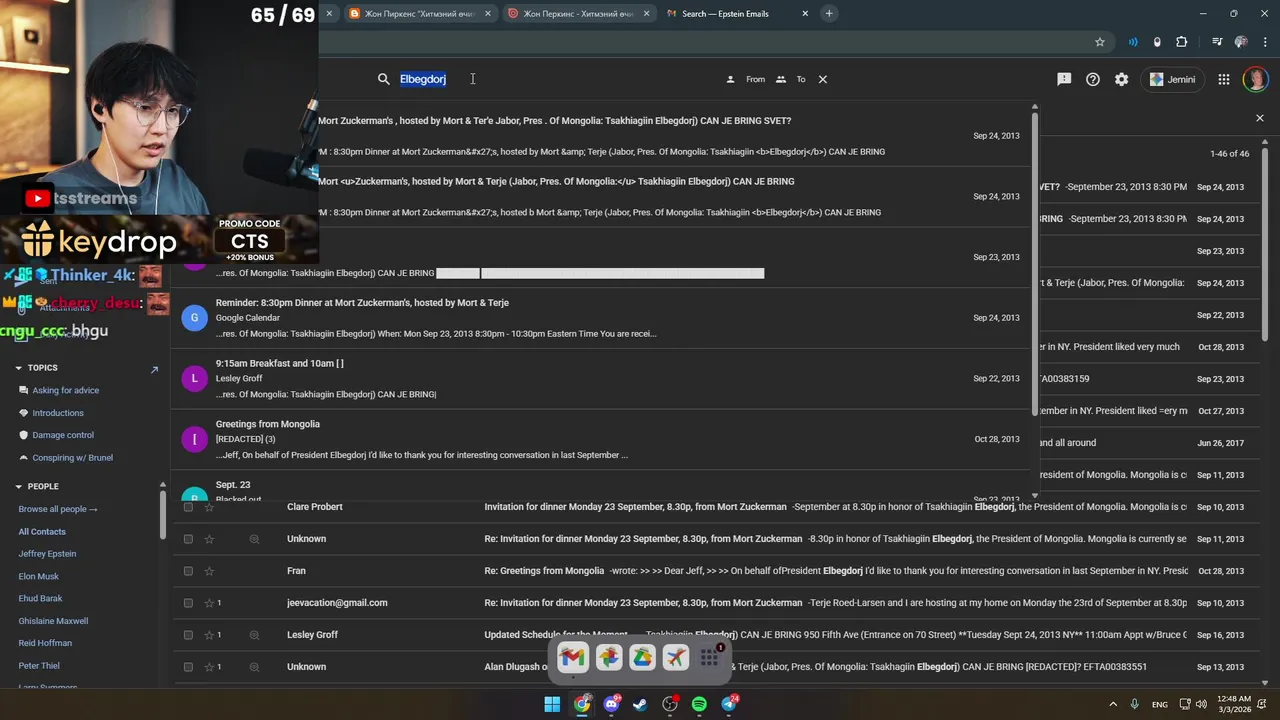Click the People sidebar scrollbar thumb
Image resolution: width=1280 pixels, height=720 pixels.
tap(162, 514)
